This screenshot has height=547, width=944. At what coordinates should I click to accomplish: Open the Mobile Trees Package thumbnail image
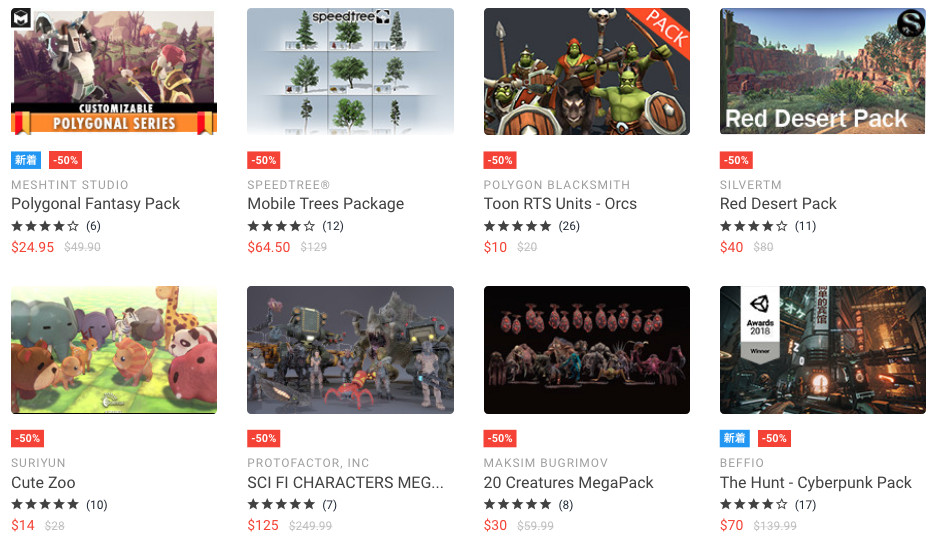(x=350, y=71)
